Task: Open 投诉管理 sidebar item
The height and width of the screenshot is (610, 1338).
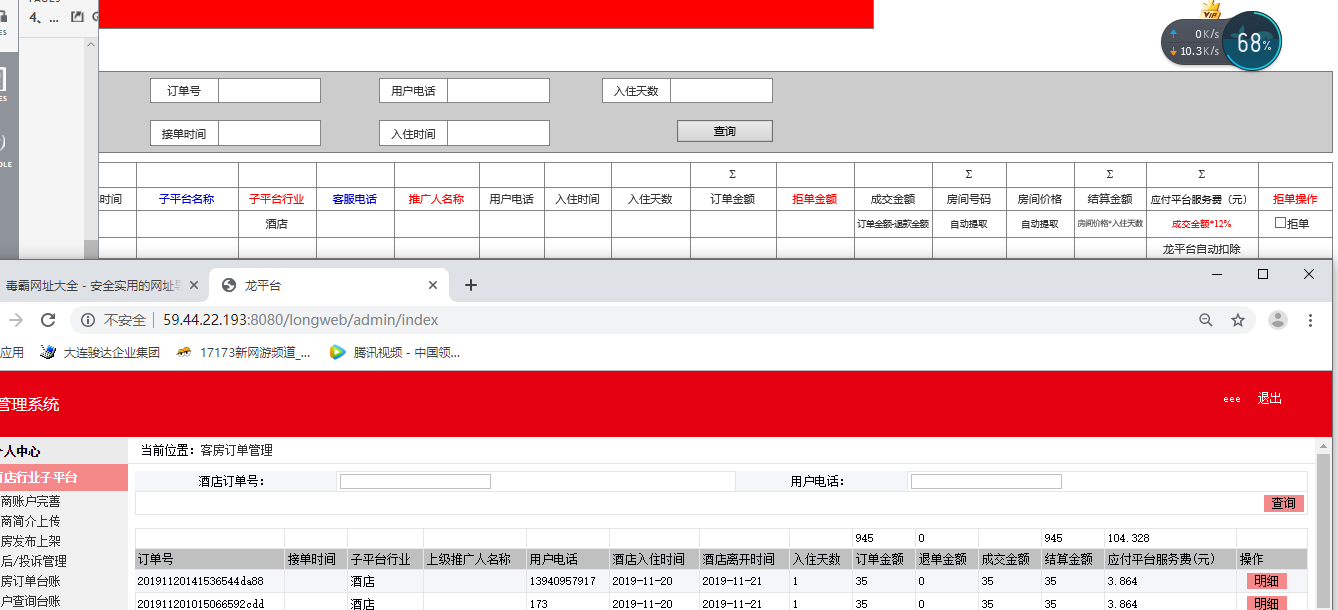Action: tap(33, 561)
